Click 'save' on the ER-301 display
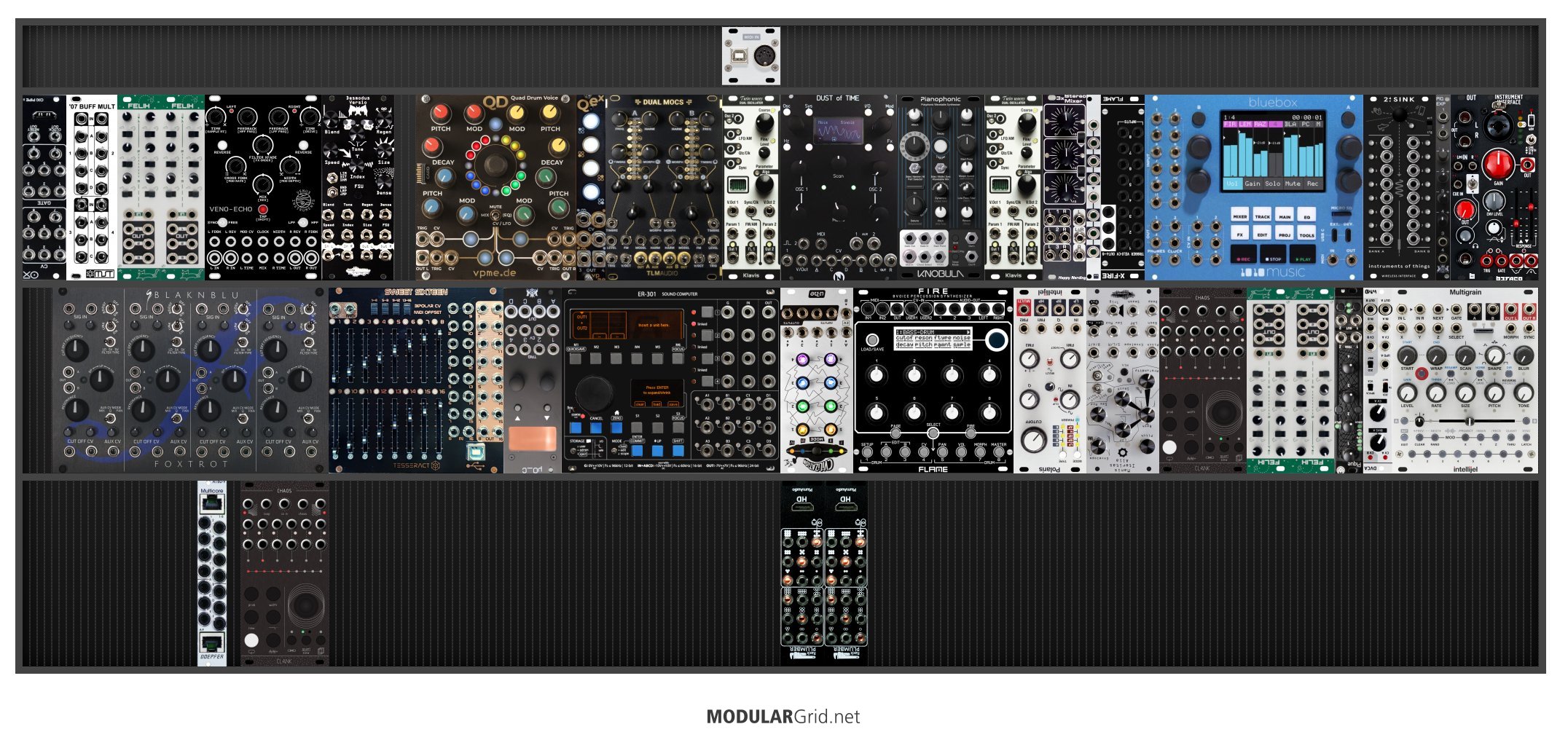 [x=673, y=404]
